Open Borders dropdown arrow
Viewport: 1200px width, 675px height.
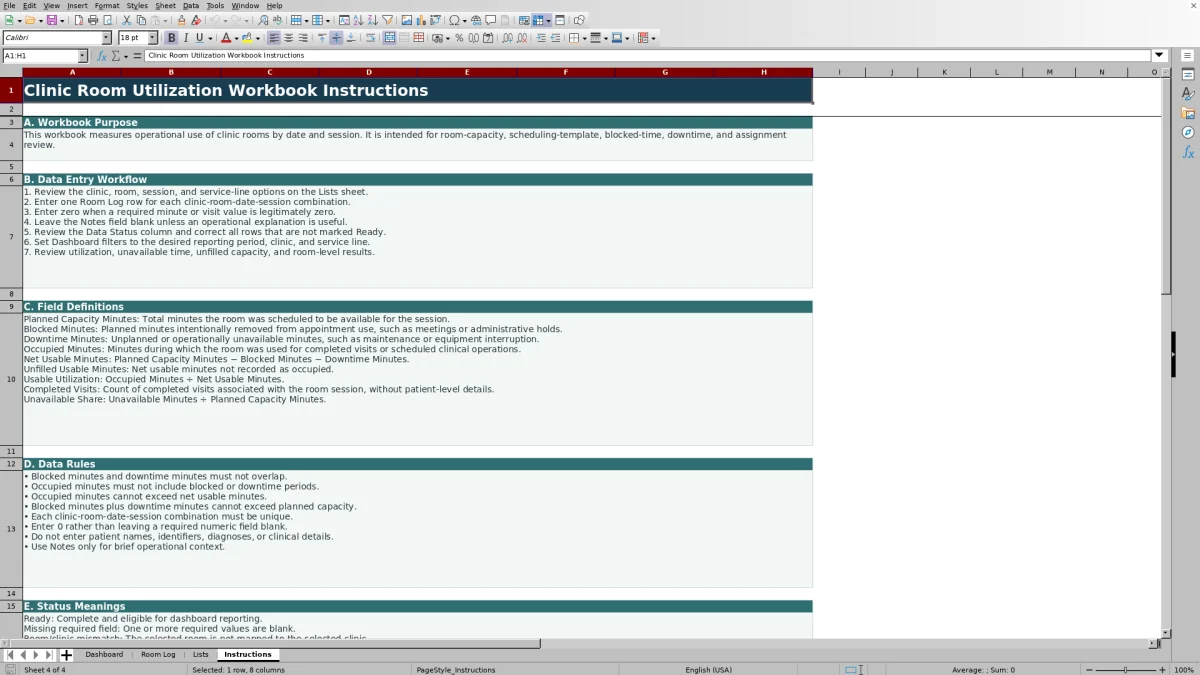pyautogui.click(x=584, y=38)
